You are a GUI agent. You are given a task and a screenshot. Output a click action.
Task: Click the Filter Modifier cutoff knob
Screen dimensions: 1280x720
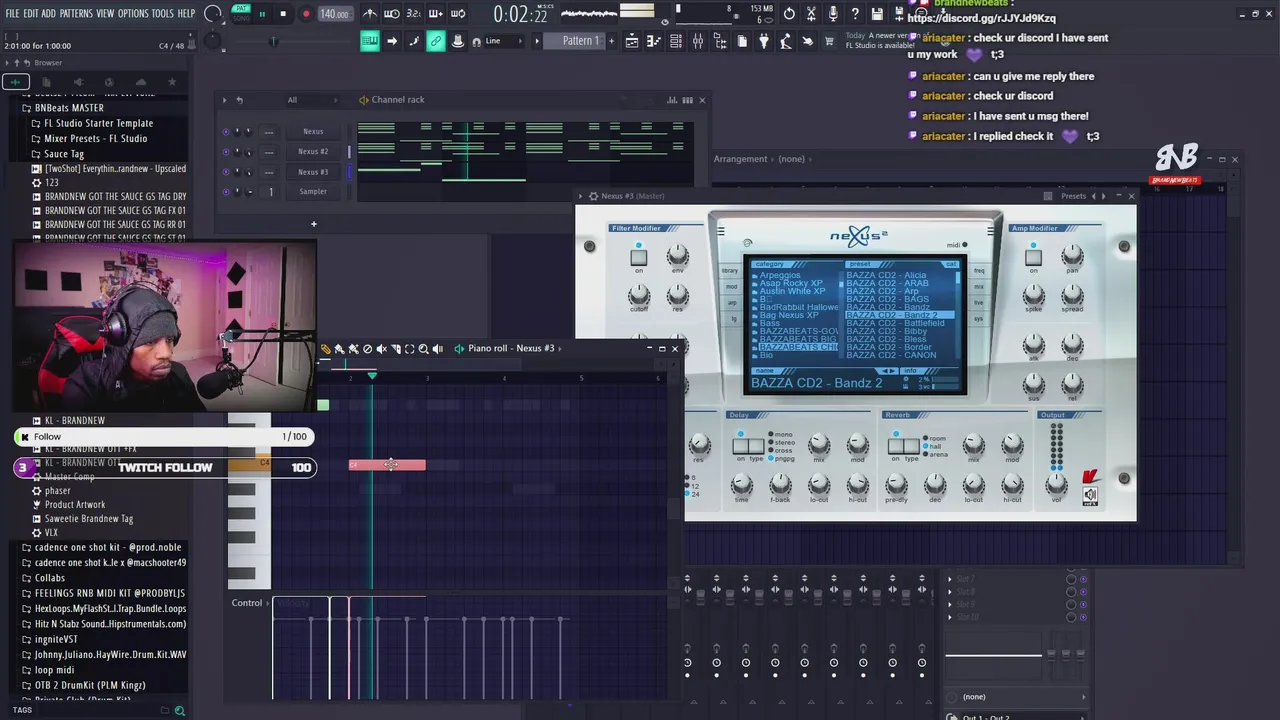tap(638, 296)
